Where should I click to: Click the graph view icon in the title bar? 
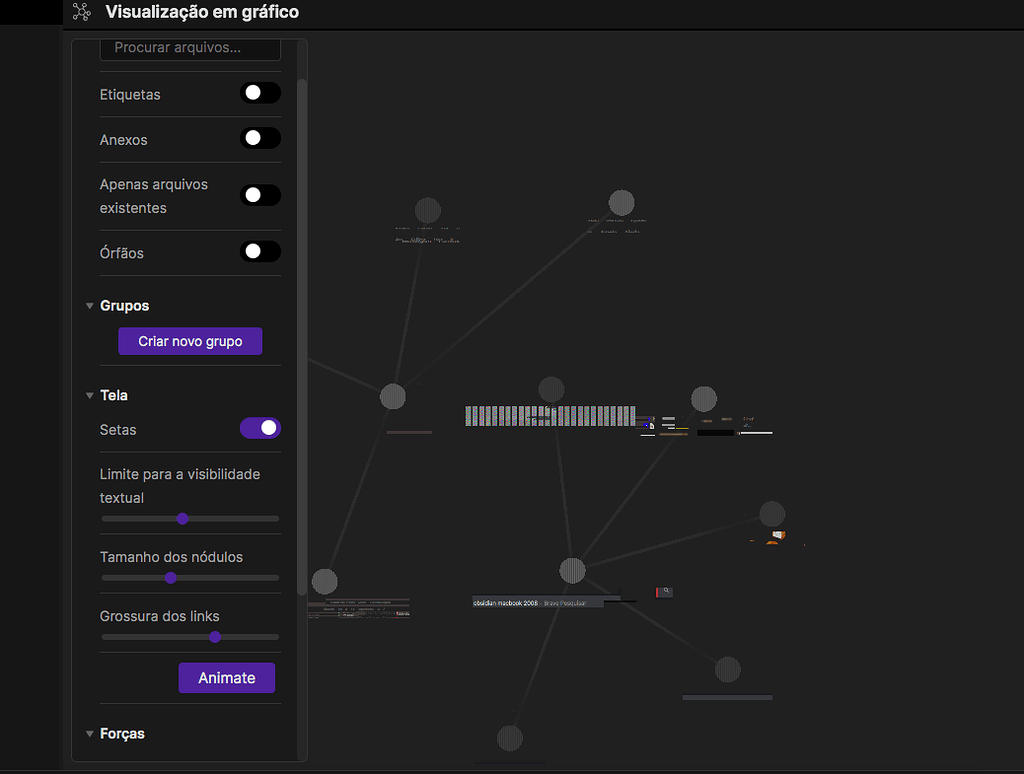tap(81, 13)
